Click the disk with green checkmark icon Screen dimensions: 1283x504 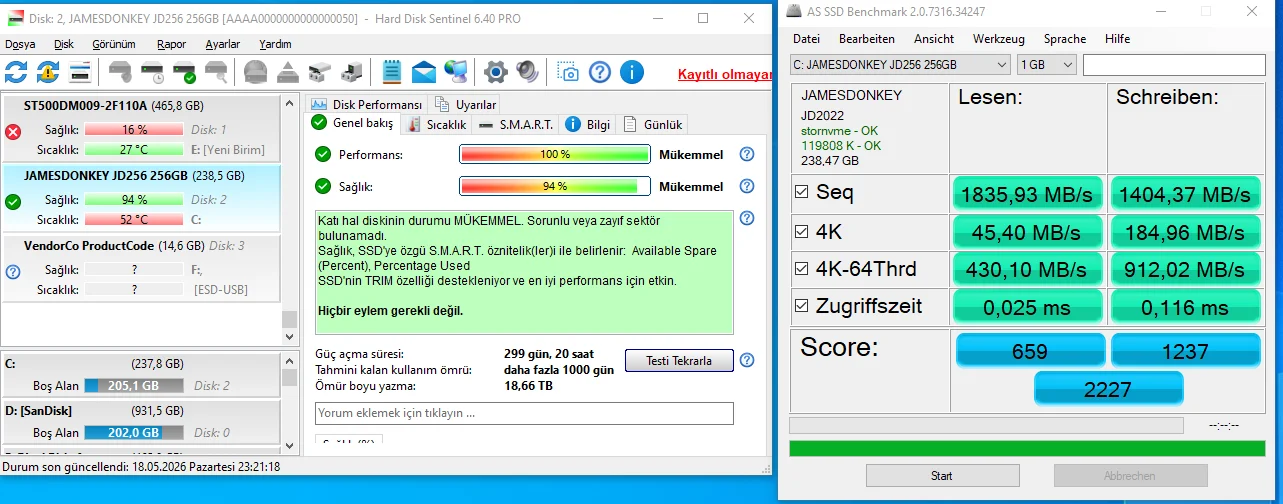pos(184,72)
